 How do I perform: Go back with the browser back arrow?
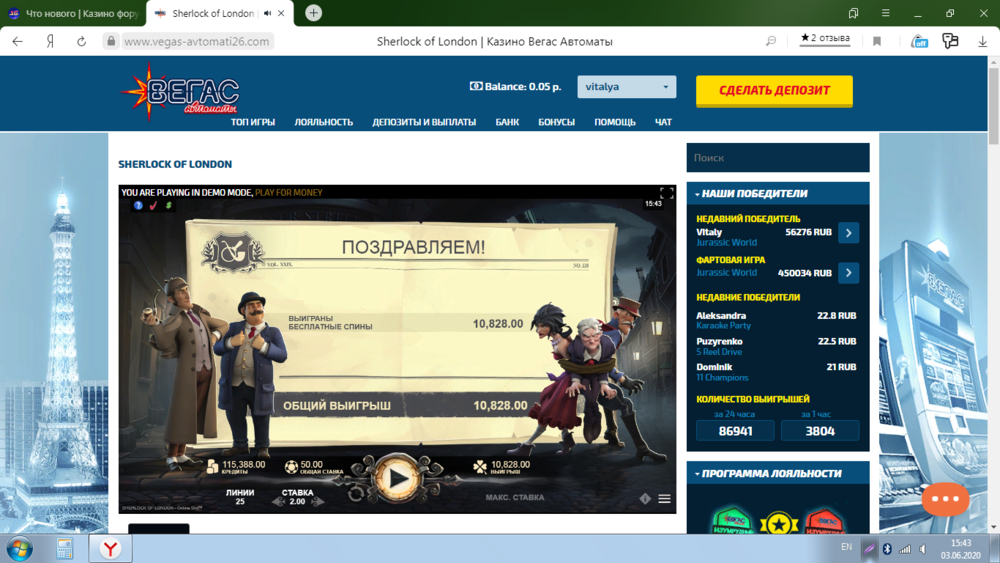pos(18,41)
